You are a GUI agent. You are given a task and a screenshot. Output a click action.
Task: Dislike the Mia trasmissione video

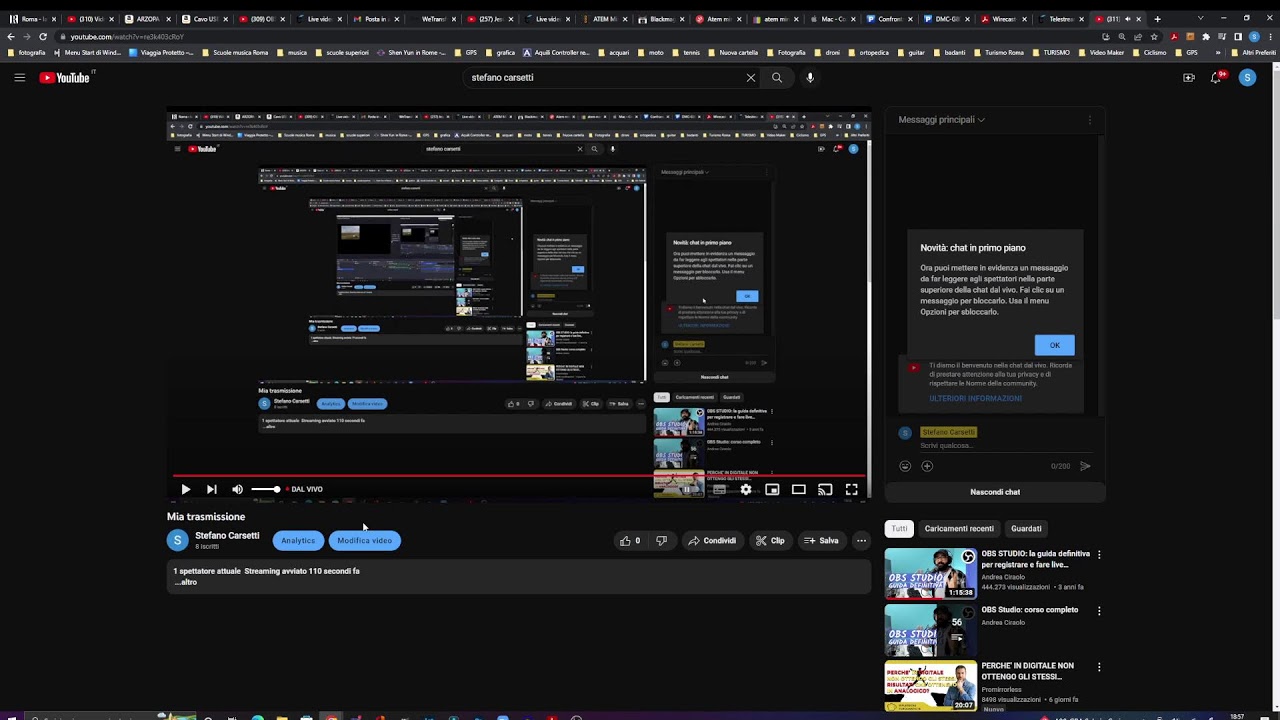(x=661, y=541)
